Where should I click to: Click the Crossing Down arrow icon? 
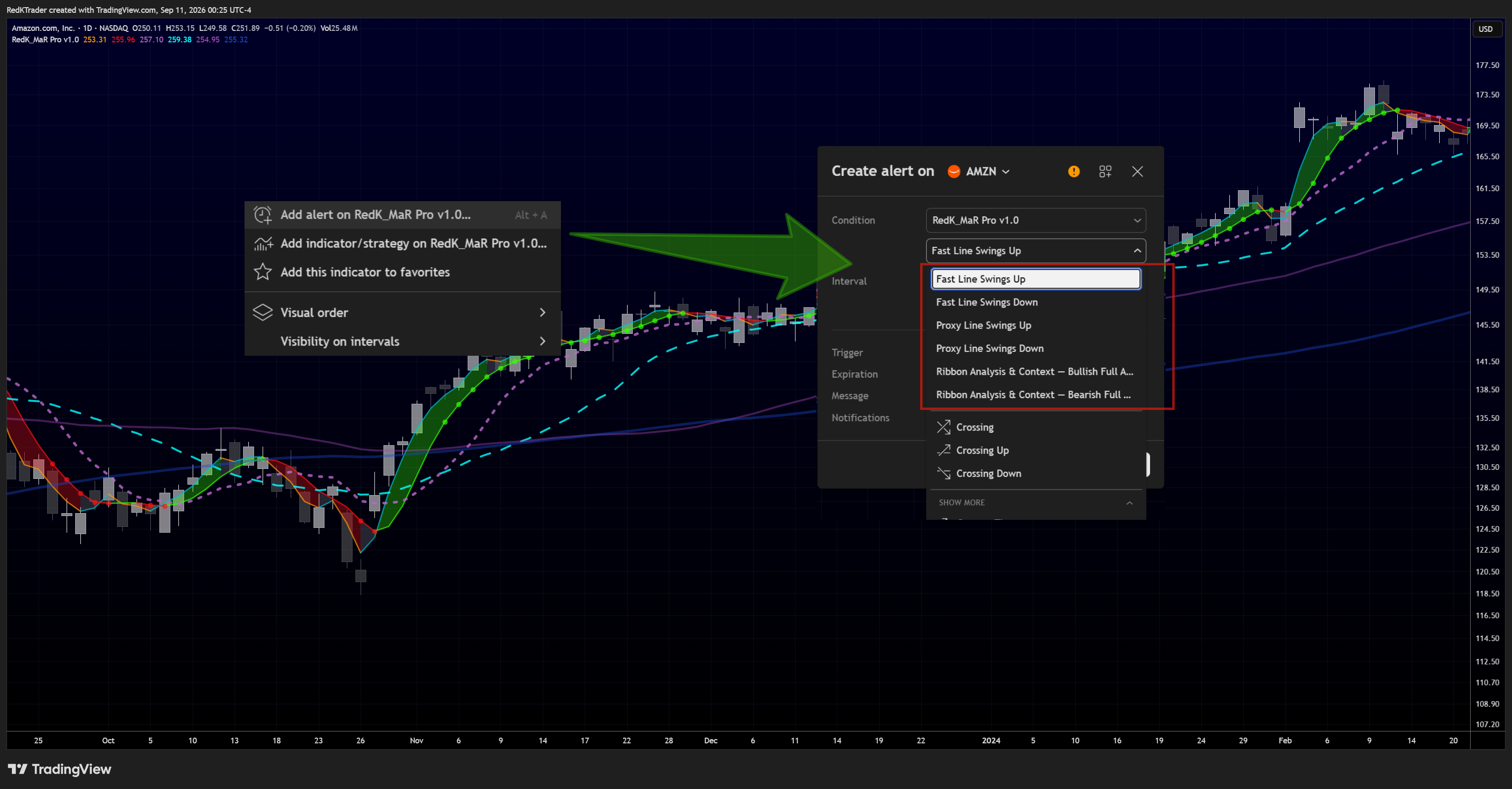tap(943, 473)
